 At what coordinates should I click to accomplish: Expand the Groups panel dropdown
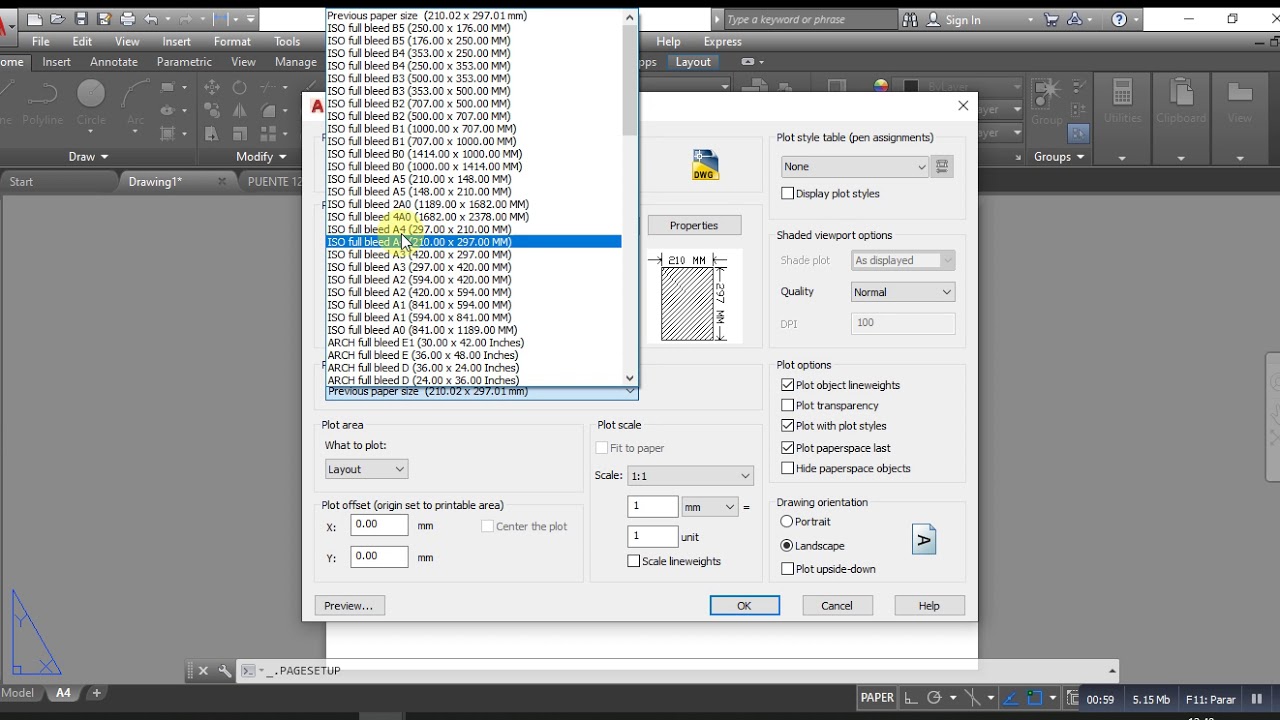click(1060, 157)
